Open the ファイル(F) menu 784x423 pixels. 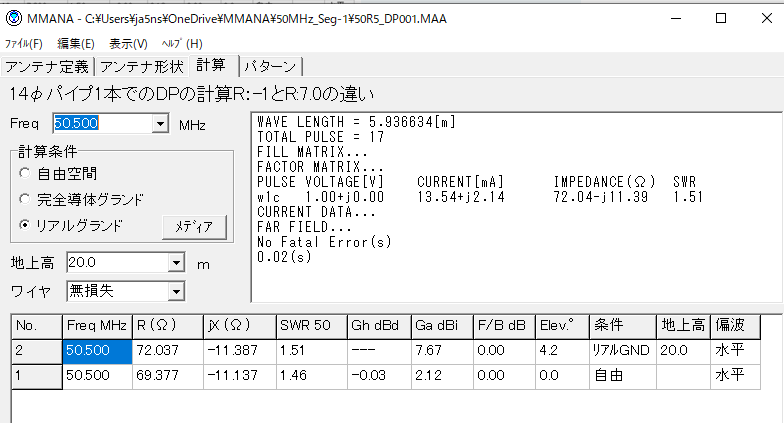pos(24,44)
